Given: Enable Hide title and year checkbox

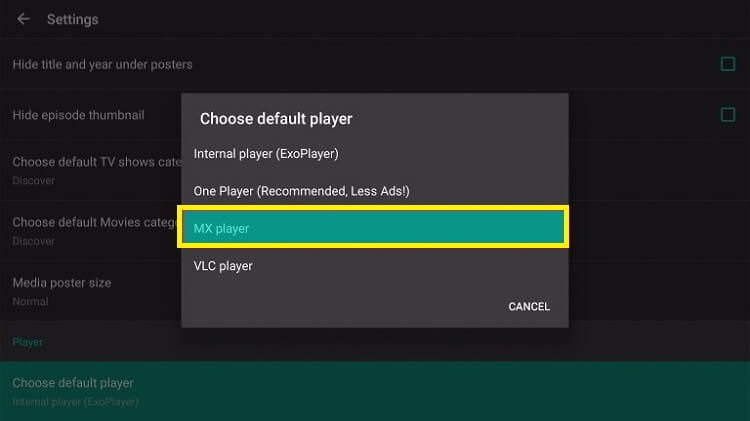Looking at the screenshot, I should [728, 64].
